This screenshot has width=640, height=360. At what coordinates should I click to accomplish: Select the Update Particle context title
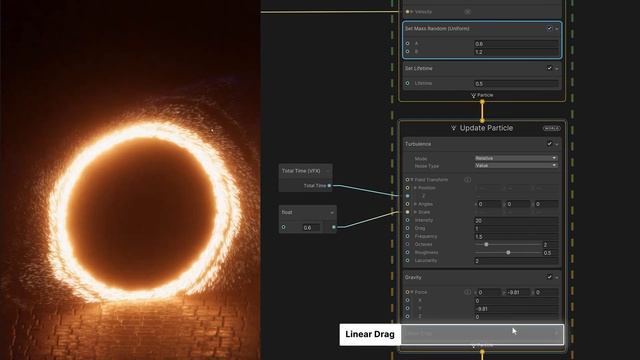486,128
